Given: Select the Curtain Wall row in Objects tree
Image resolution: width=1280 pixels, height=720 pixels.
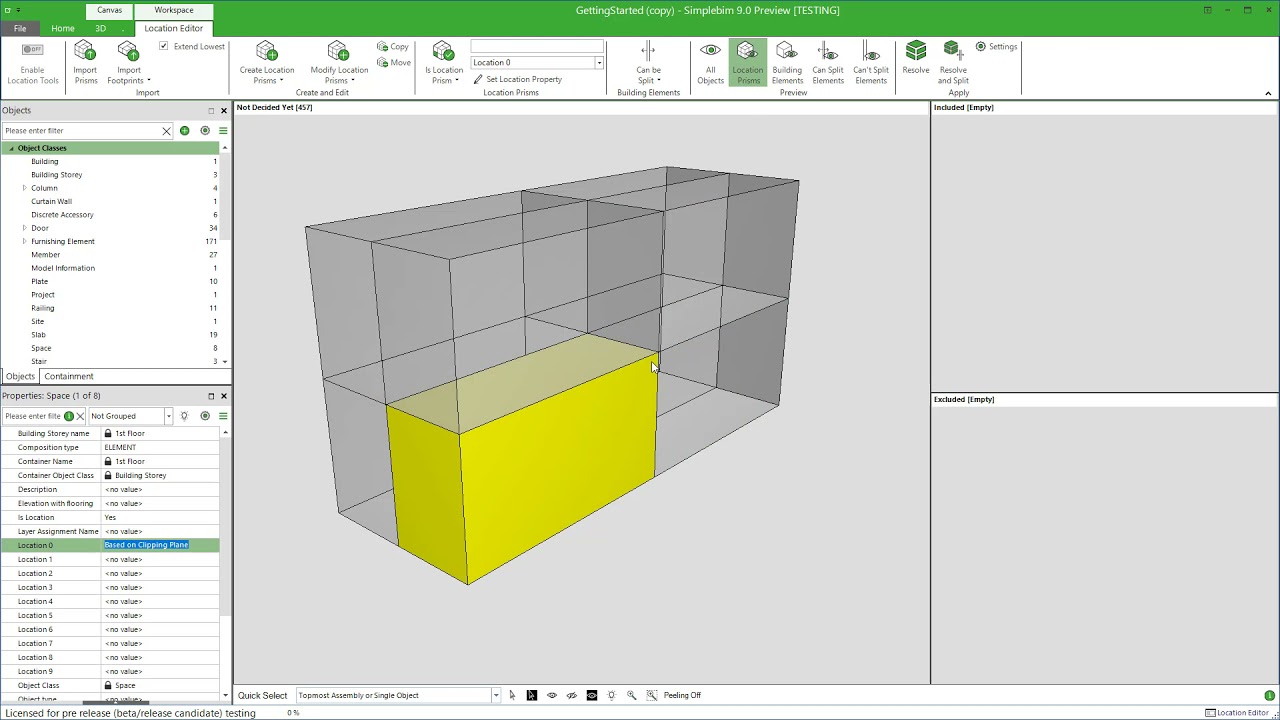Looking at the screenshot, I should (110, 201).
